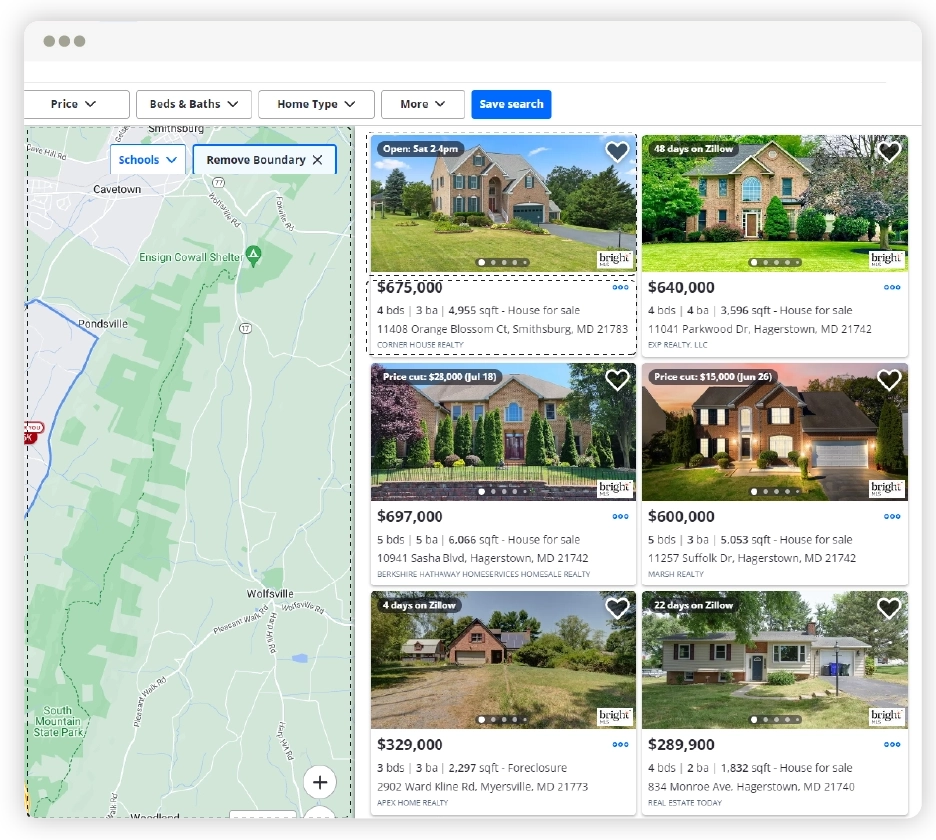Click 'Open: Sat 2-4pm' badge
The height and width of the screenshot is (840, 936).
tap(420, 149)
